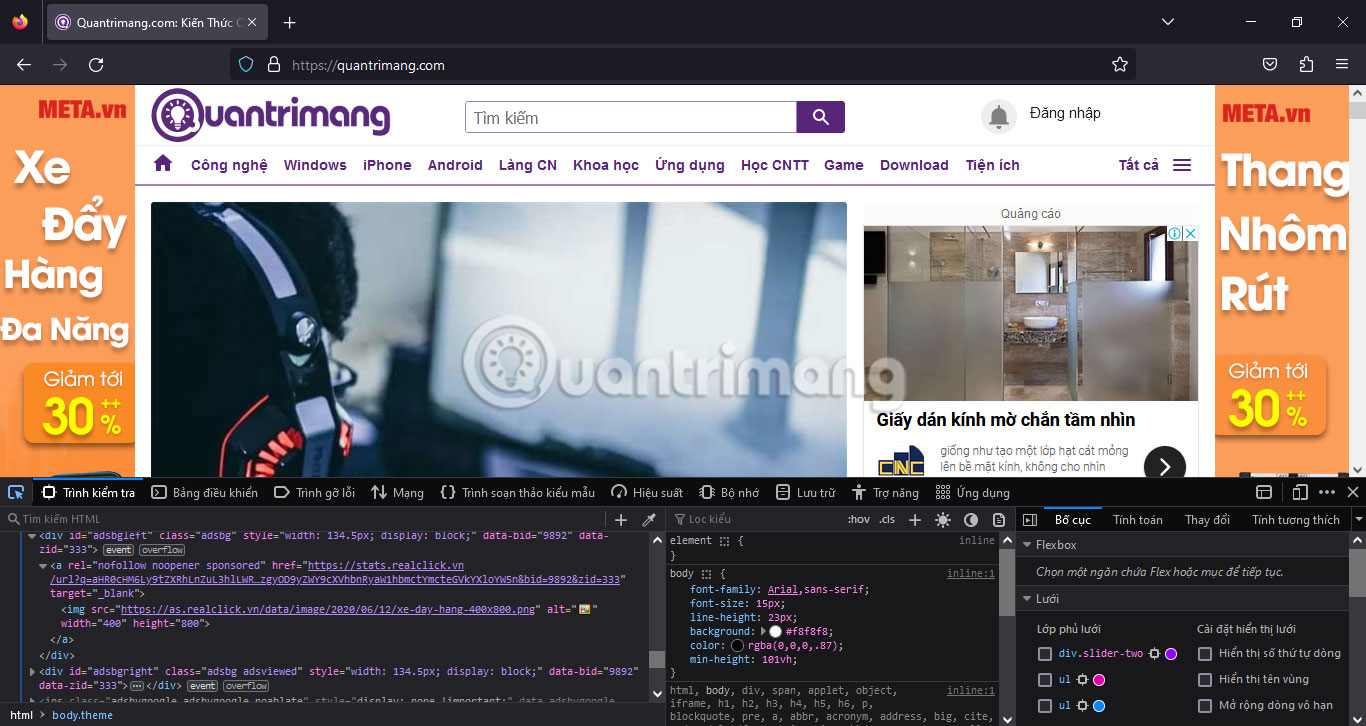Open the Ứng dụng application tab

(x=972, y=492)
